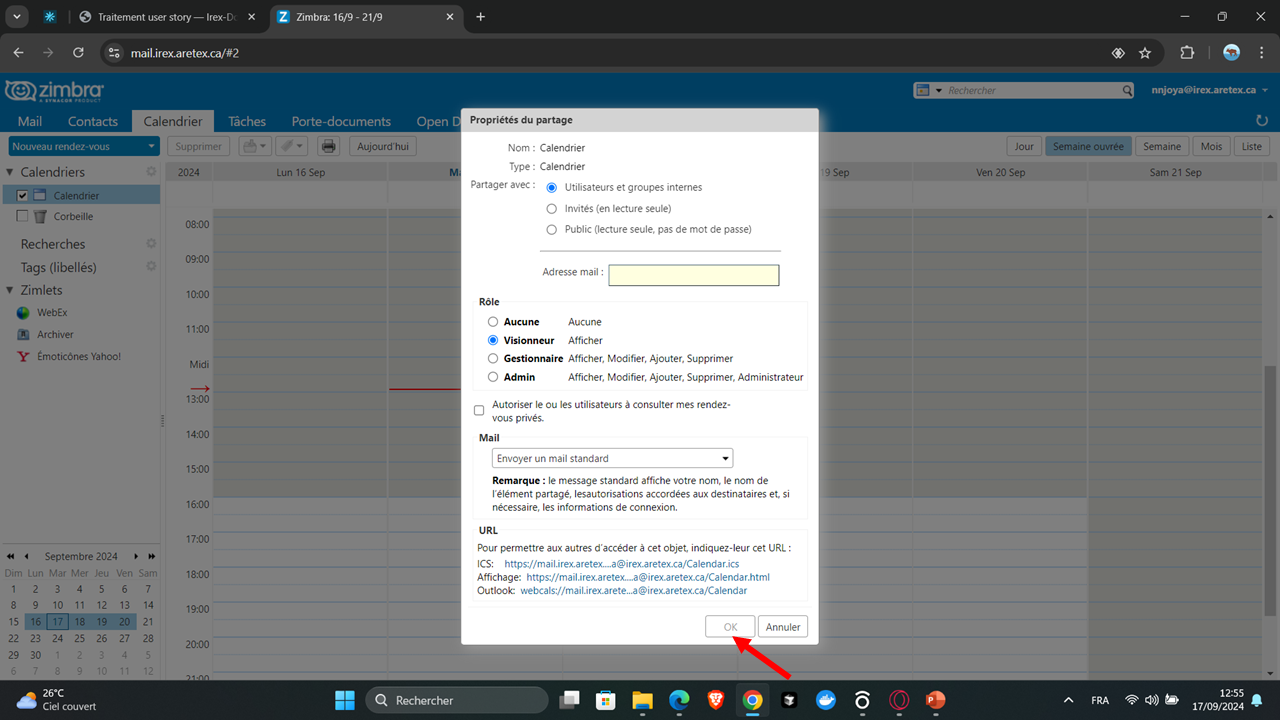The image size is (1280, 720).
Task: Click the Windows Start button
Action: 345,700
